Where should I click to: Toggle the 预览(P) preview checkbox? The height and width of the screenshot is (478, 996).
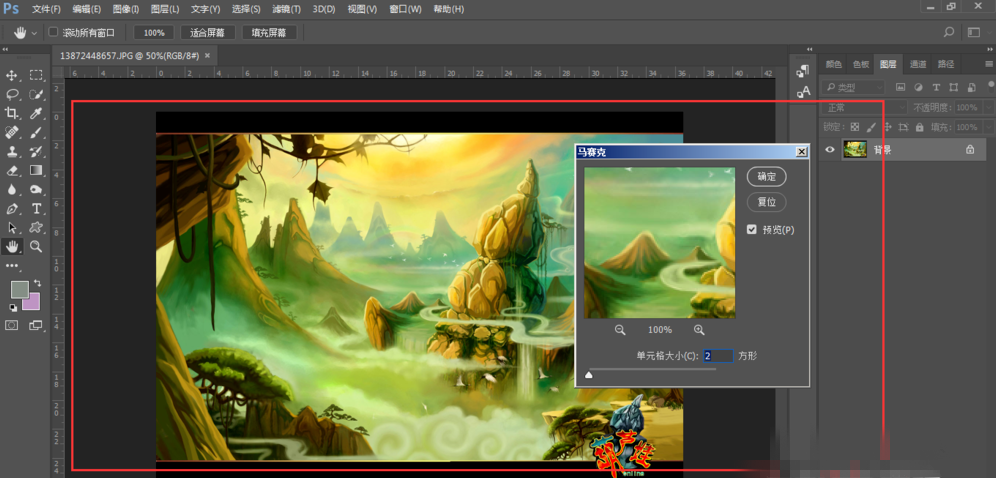click(752, 229)
